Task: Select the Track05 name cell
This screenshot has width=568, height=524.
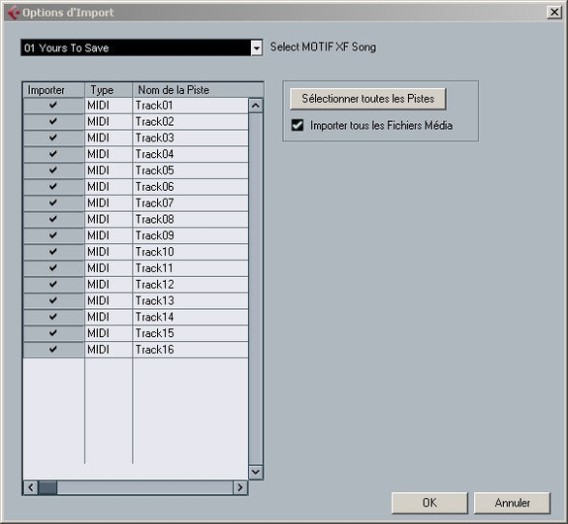Action: (x=191, y=170)
